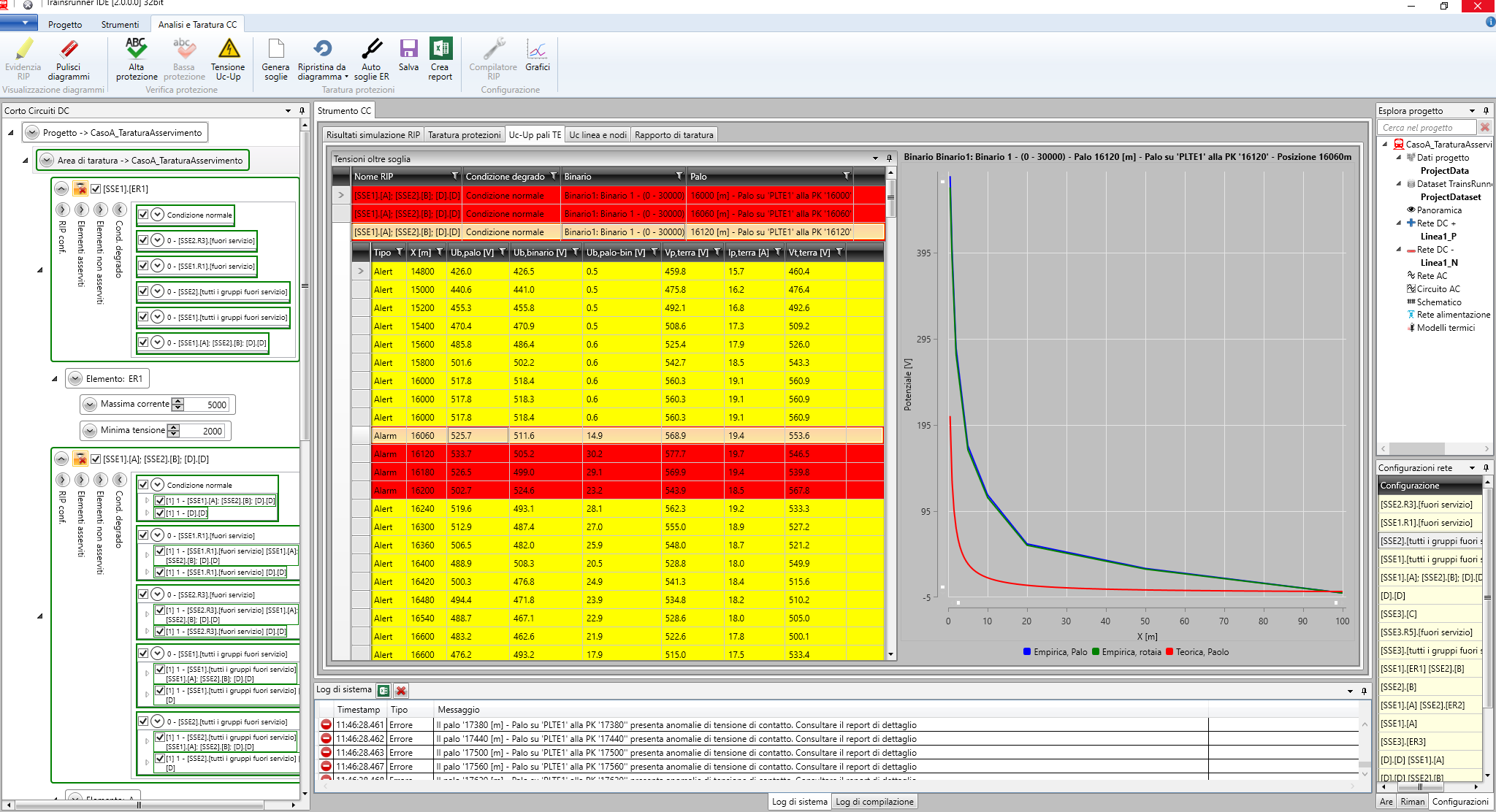The height and width of the screenshot is (812, 1496).
Task: Pin the Configurazioni rete panel
Action: (x=1486, y=467)
